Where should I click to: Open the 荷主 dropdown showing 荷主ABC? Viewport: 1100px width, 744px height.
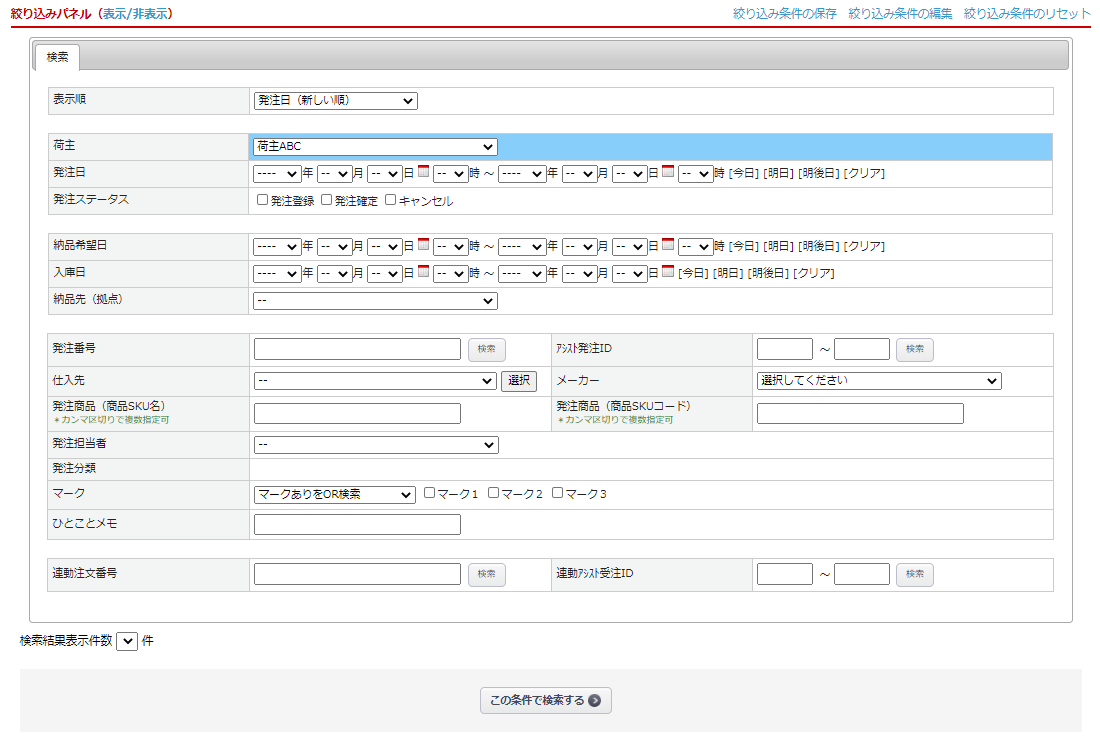coord(374,147)
